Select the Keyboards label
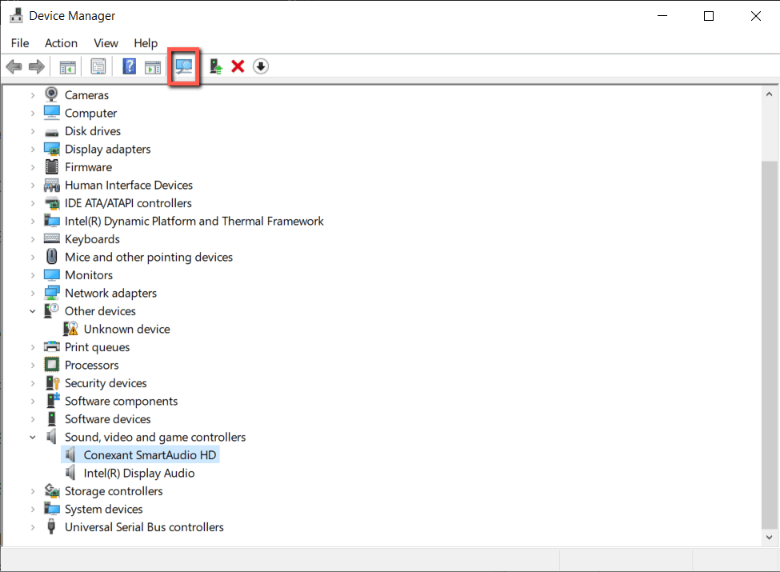The width and height of the screenshot is (780, 572). pos(92,239)
